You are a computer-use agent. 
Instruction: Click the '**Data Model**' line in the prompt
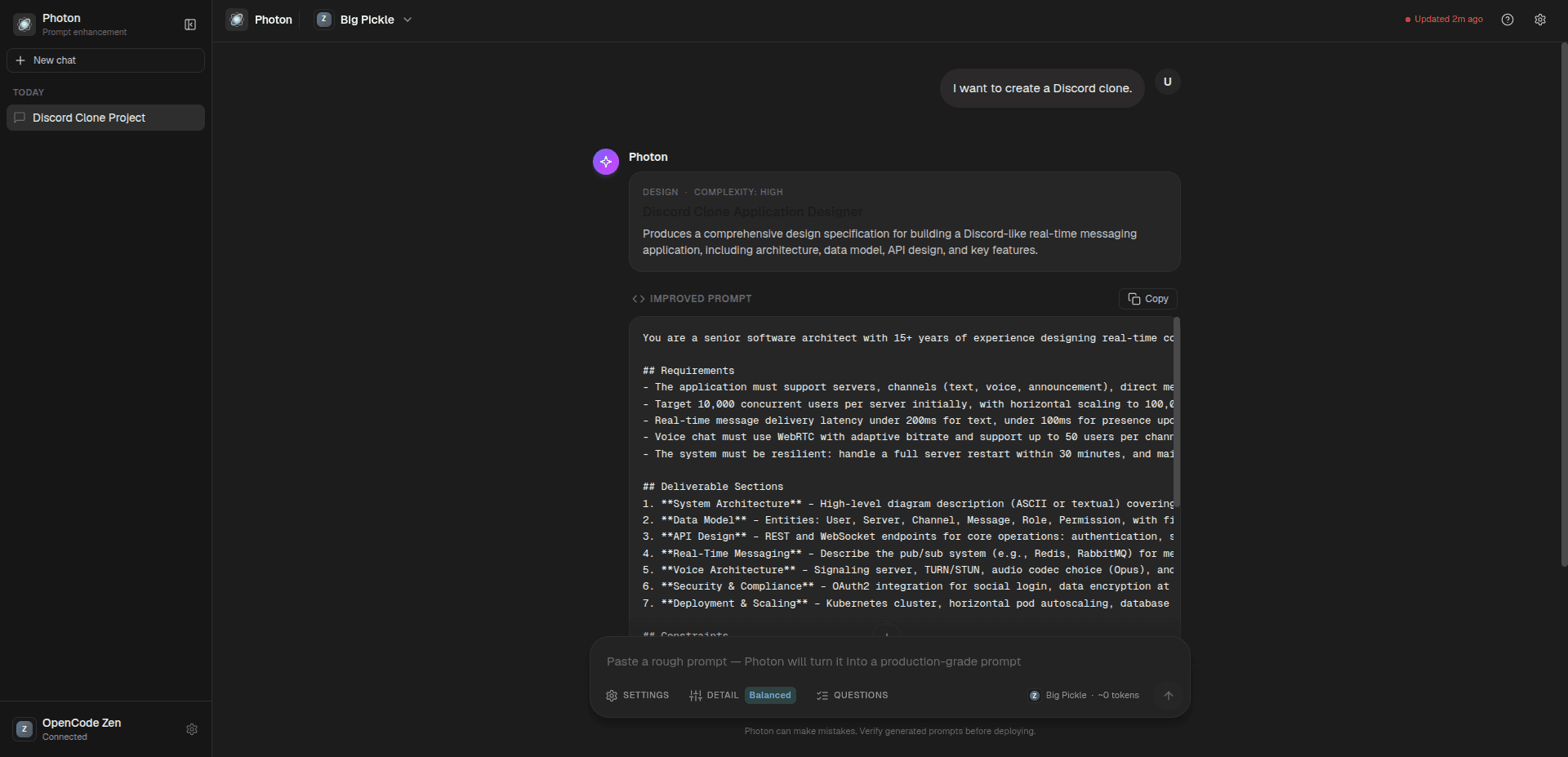(x=908, y=520)
